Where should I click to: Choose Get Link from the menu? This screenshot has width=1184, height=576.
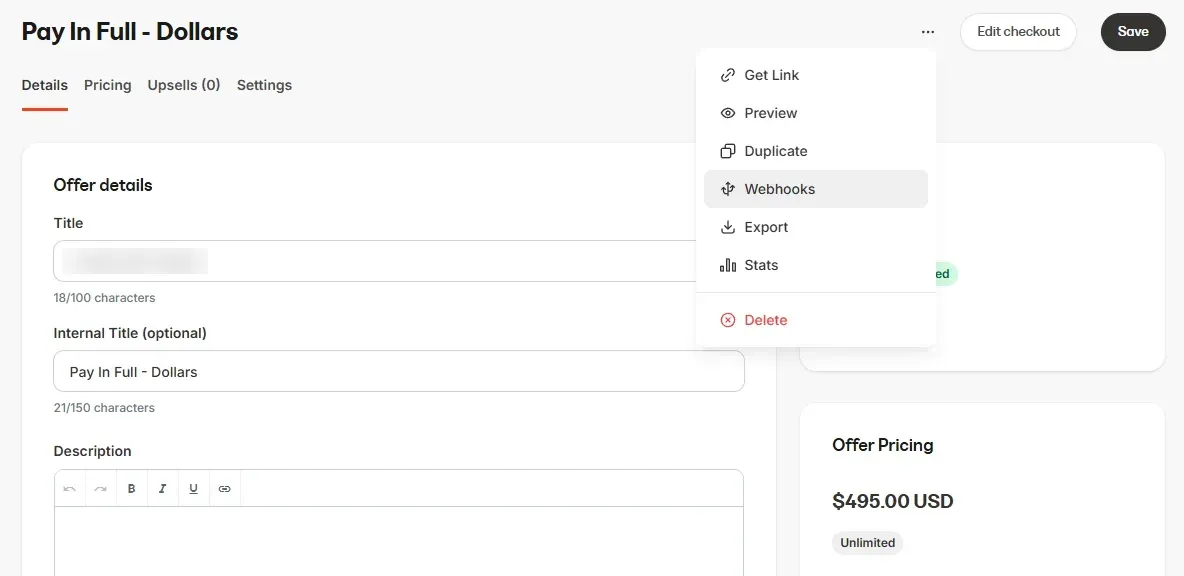816,75
